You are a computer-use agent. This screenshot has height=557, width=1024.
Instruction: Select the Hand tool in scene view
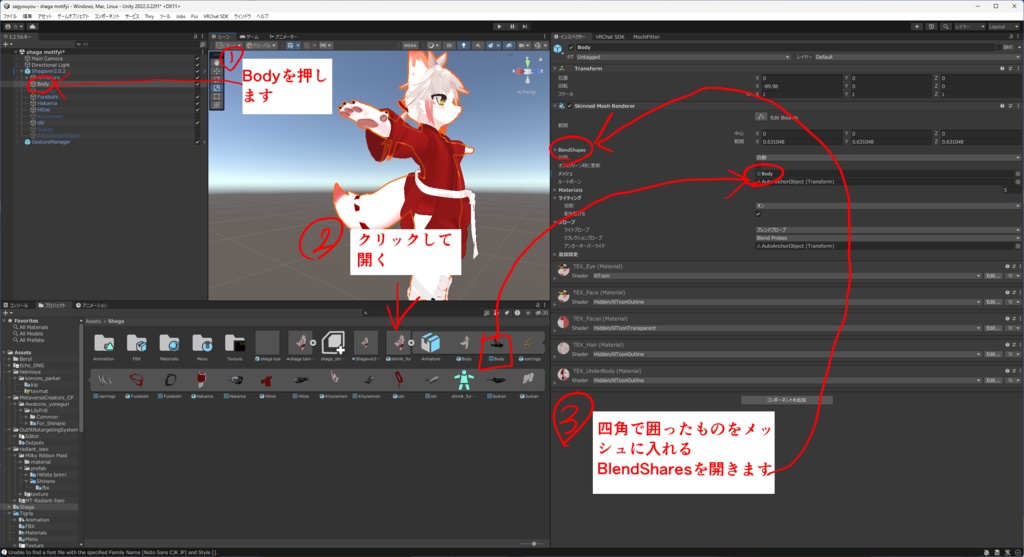217,63
